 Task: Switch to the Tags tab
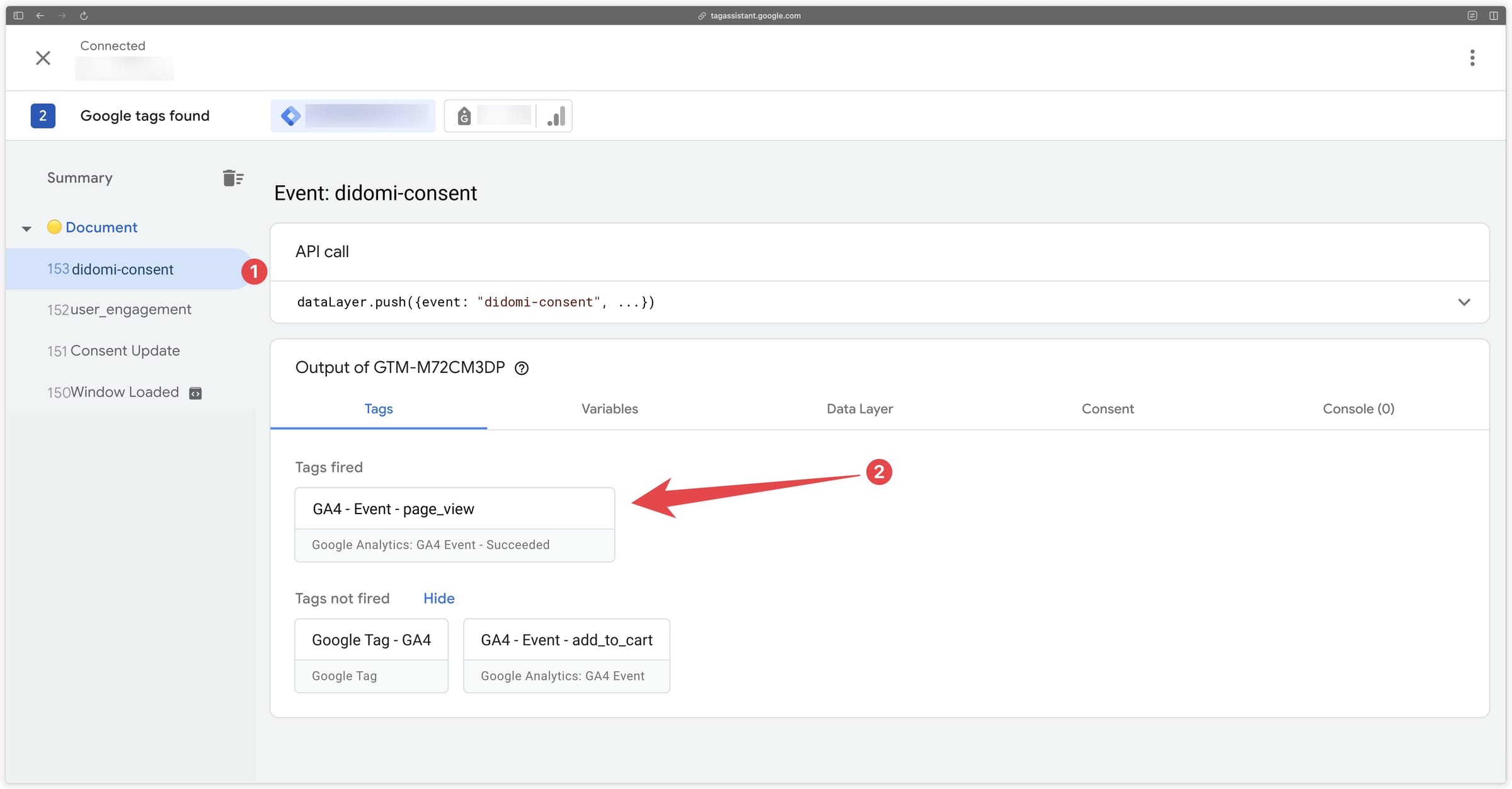click(x=379, y=409)
